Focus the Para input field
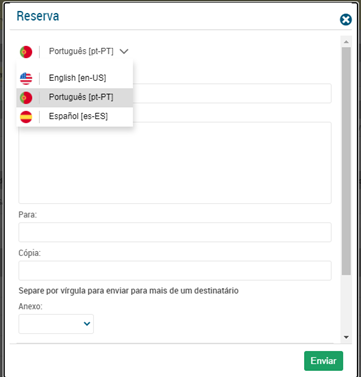The width and height of the screenshot is (361, 377). click(175, 232)
